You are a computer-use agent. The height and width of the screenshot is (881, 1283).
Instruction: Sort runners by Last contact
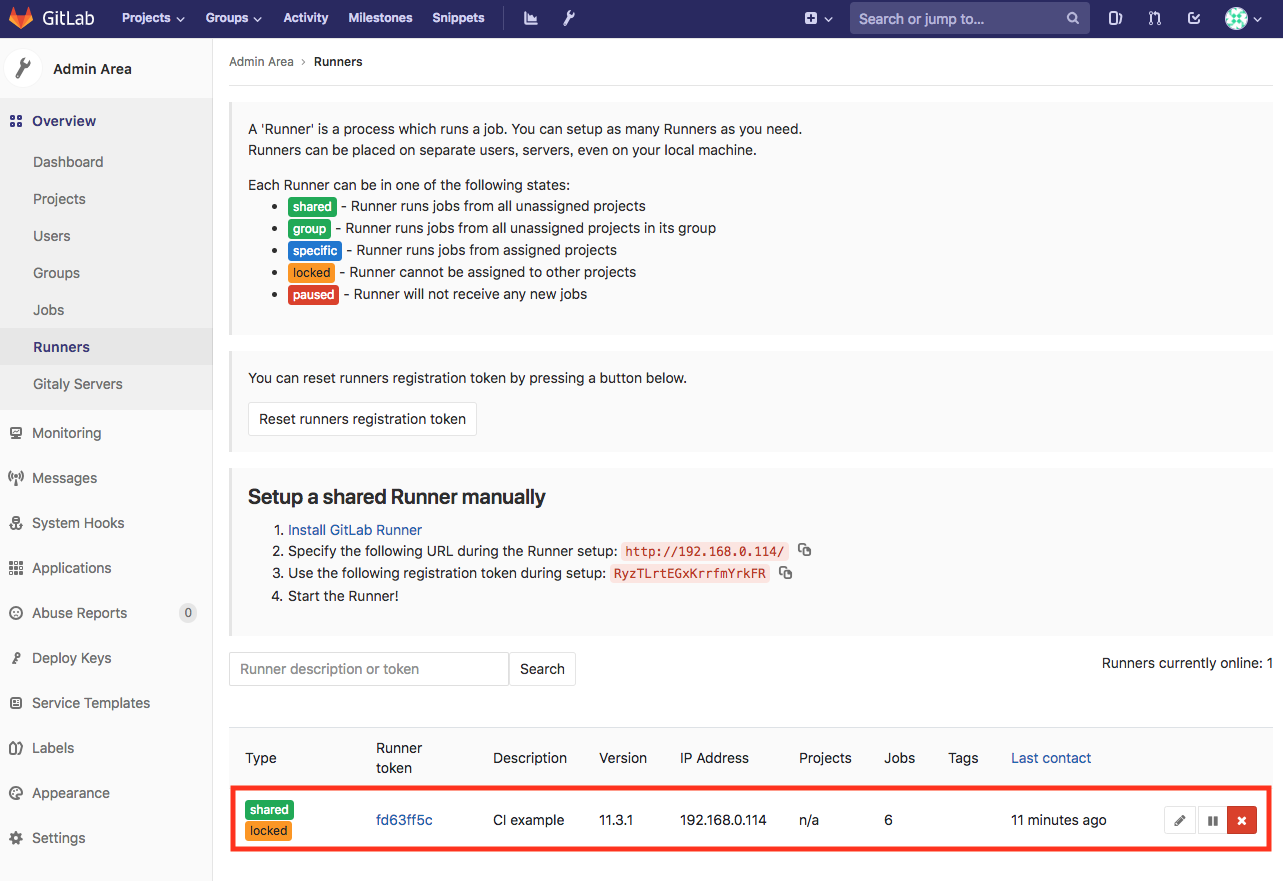(1050, 758)
